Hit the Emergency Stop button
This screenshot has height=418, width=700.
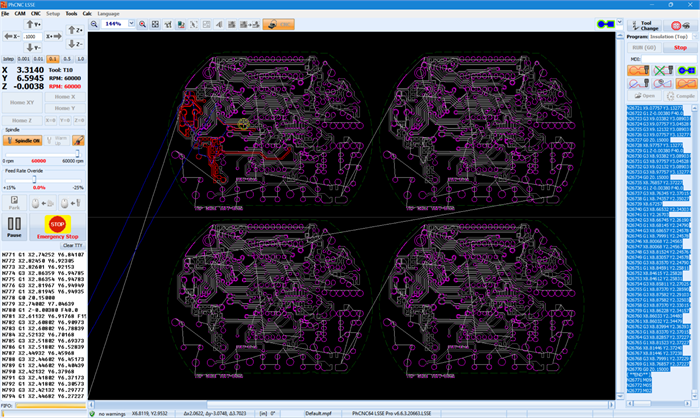(x=58, y=227)
